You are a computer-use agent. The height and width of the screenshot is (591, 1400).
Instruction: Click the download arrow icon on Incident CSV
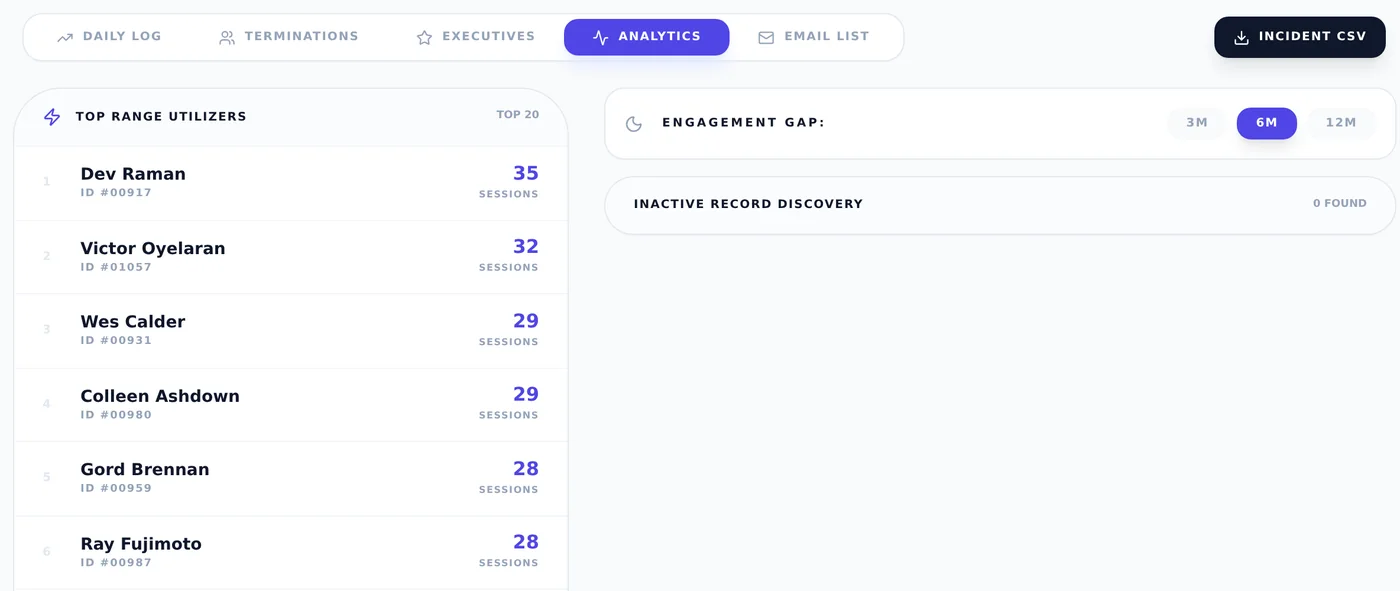pos(1241,37)
